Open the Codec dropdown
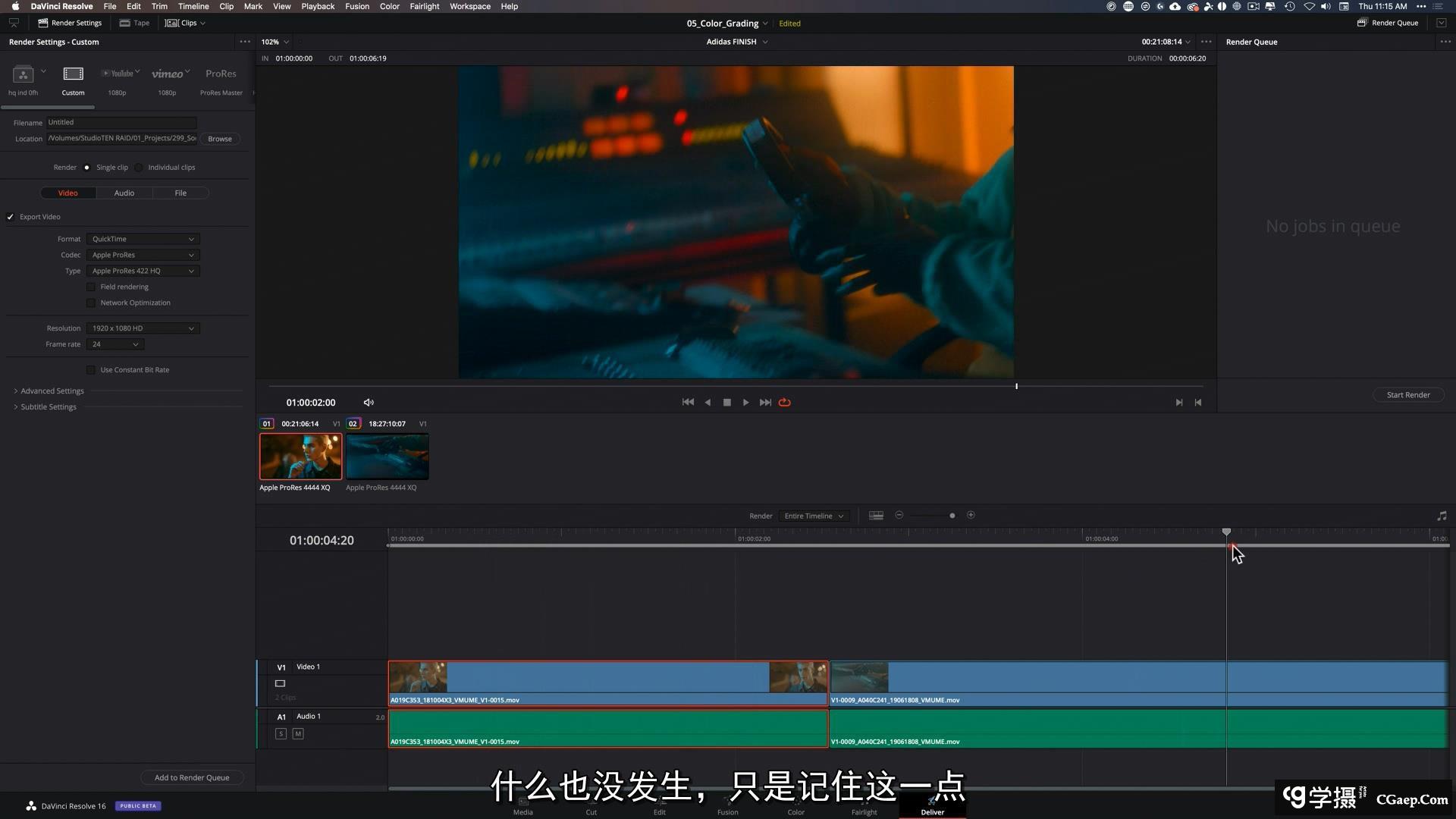Image resolution: width=1456 pixels, height=819 pixels. pos(143,256)
